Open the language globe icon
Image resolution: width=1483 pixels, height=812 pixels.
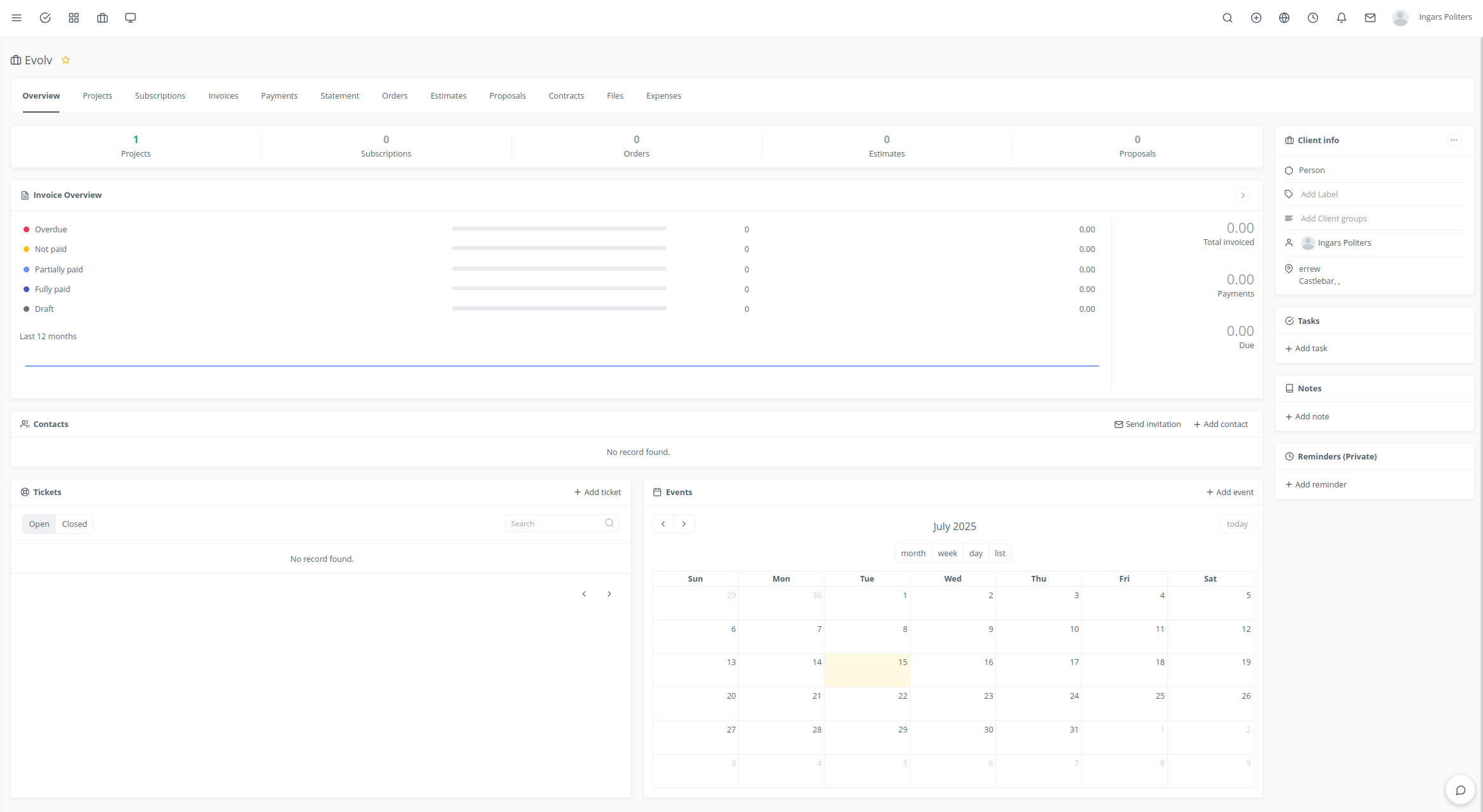(x=1284, y=18)
